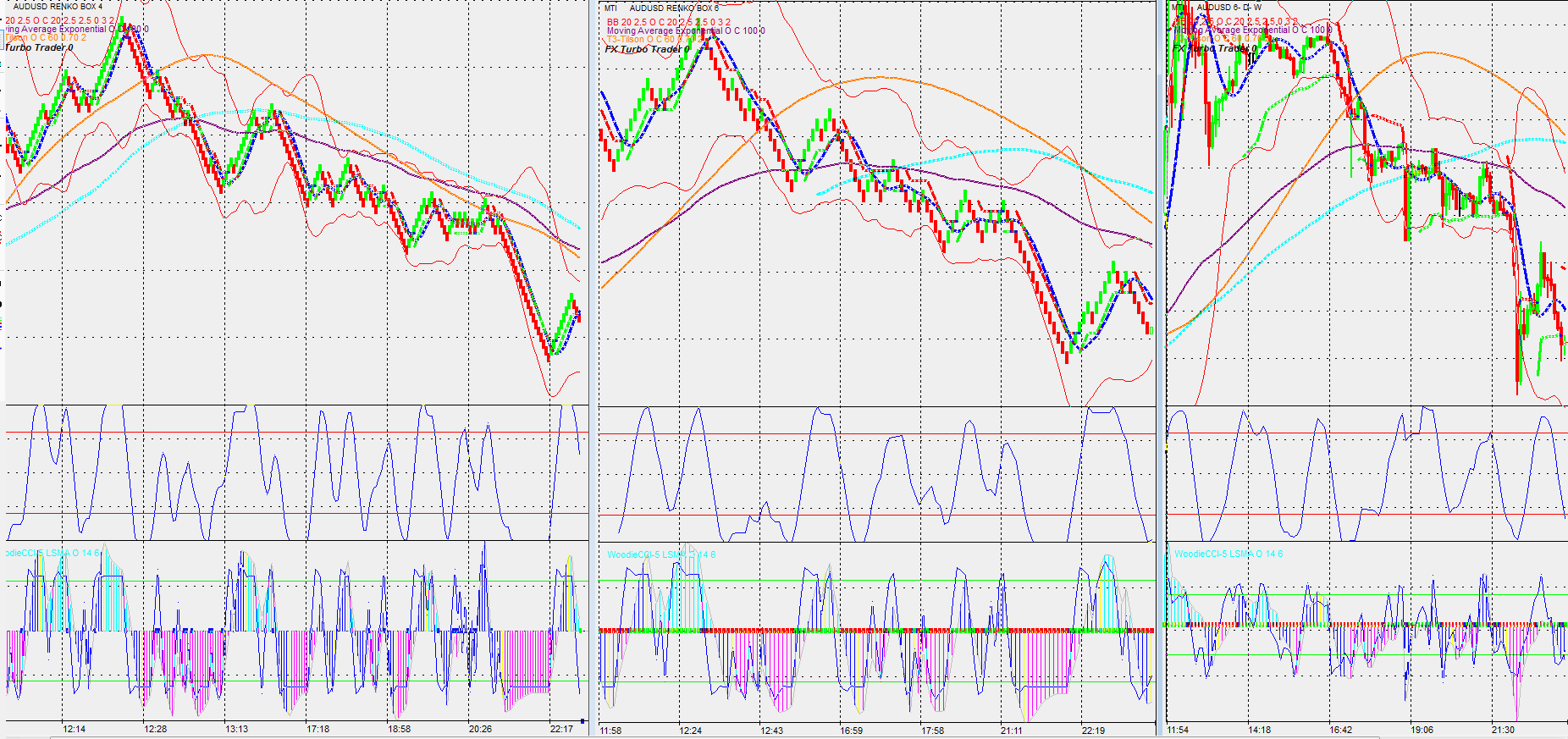Click the 19:06 time axis label
This screenshot has height=739, width=1568.
[1422, 730]
